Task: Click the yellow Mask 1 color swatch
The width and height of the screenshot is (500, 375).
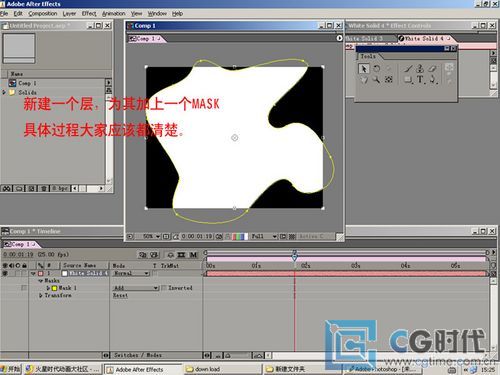Action: (x=54, y=288)
